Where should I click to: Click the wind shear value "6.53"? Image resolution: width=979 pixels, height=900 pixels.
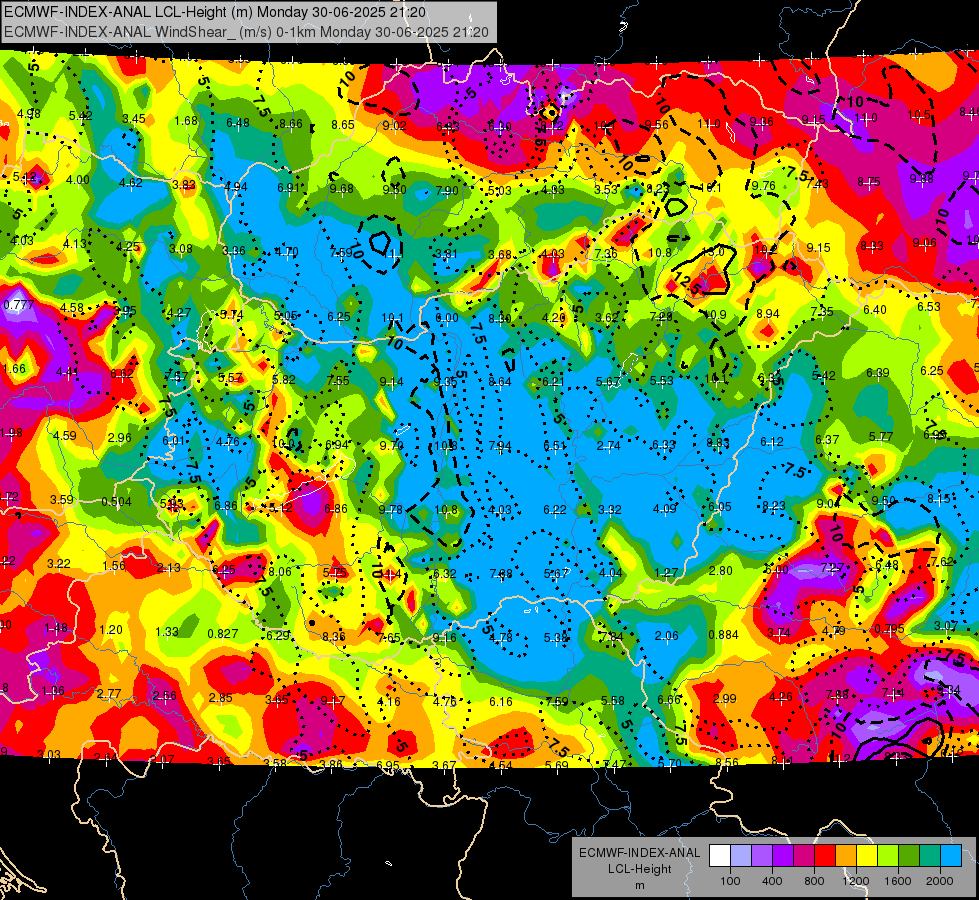(929, 306)
